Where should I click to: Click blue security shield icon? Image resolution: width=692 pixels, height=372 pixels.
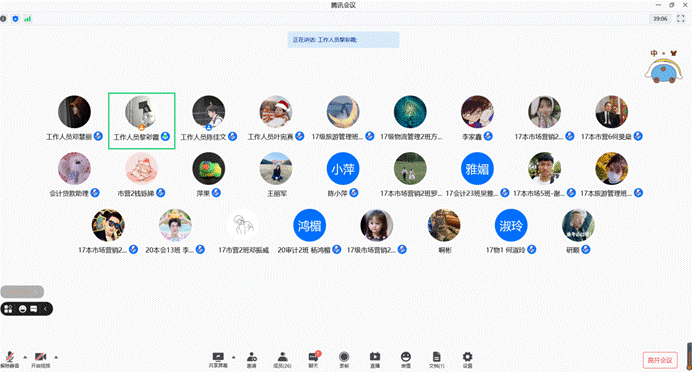[15, 19]
